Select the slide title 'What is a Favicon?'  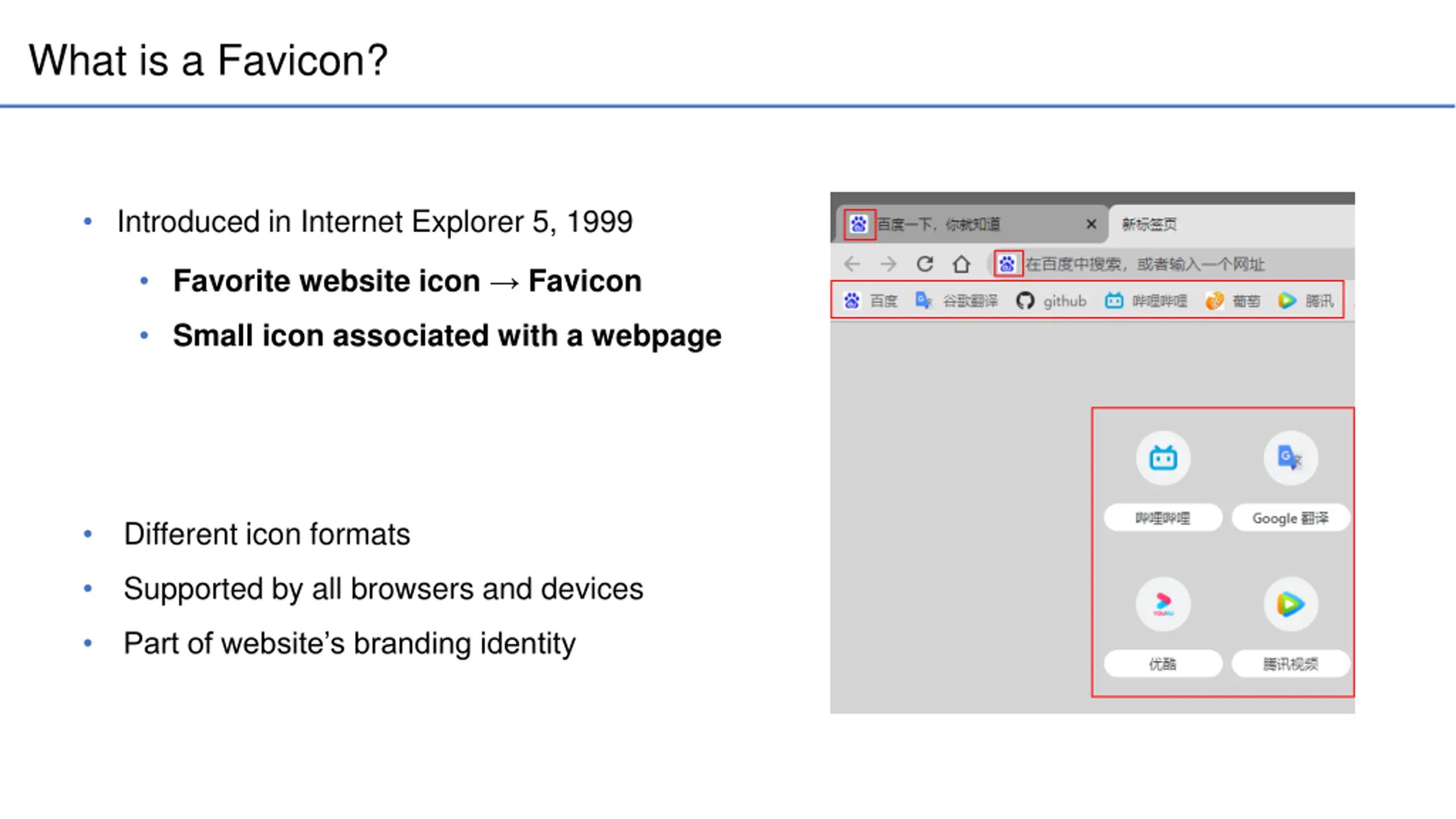coord(208,60)
